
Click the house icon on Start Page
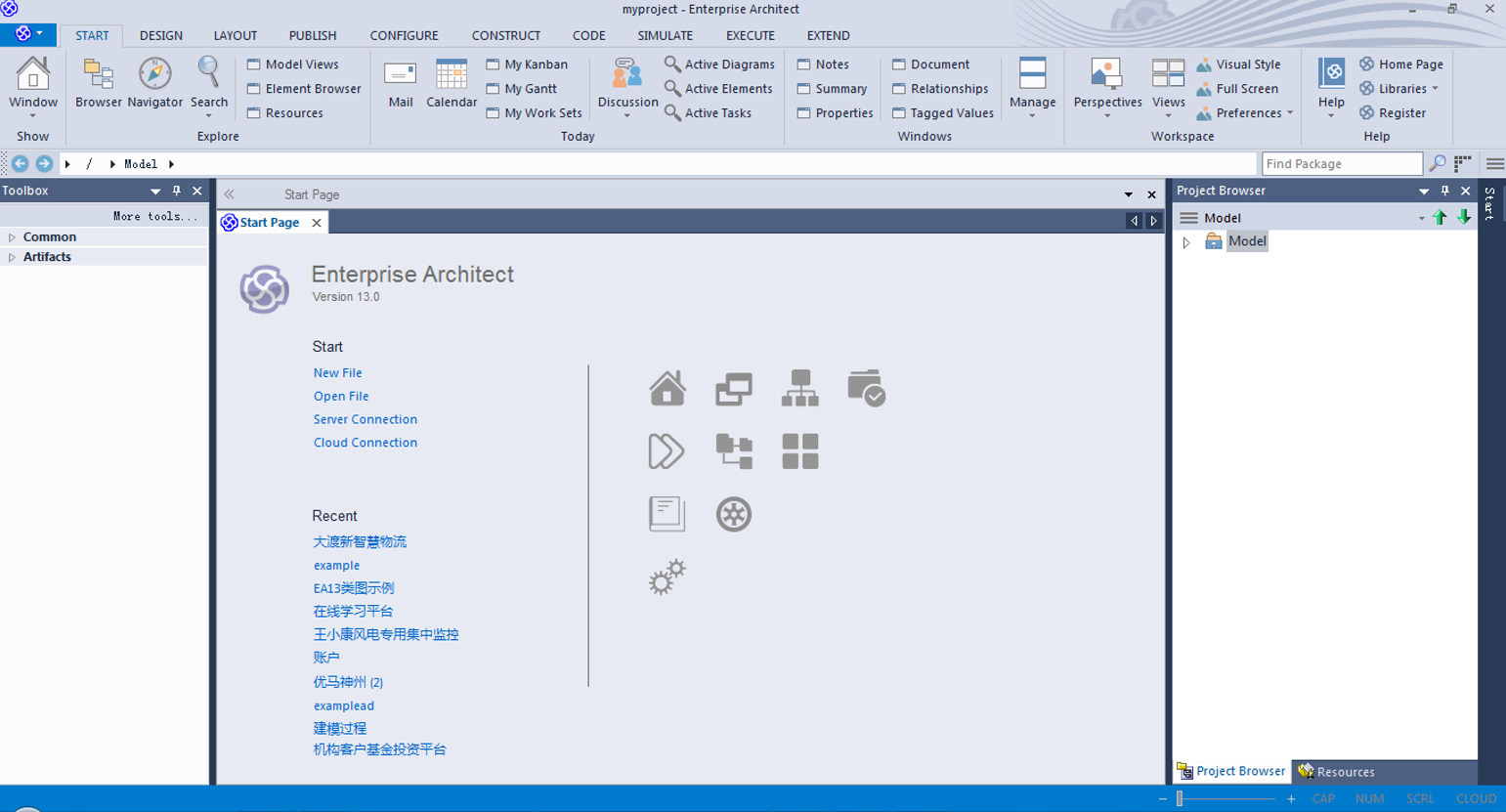pos(667,389)
